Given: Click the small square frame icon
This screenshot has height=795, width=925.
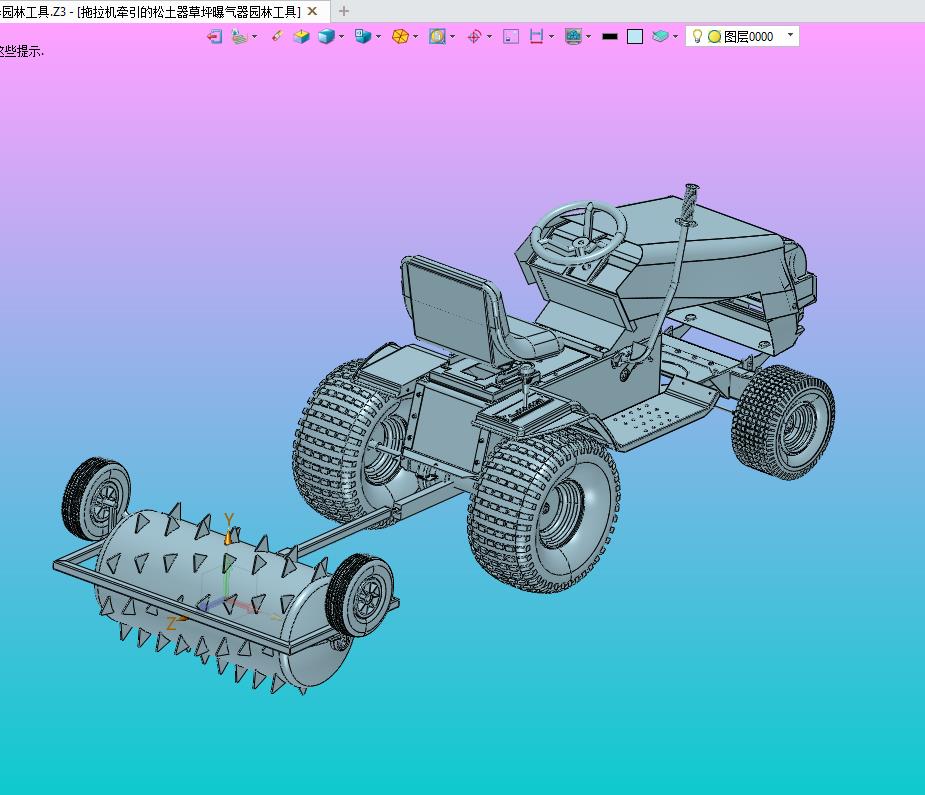Looking at the screenshot, I should tap(511, 37).
